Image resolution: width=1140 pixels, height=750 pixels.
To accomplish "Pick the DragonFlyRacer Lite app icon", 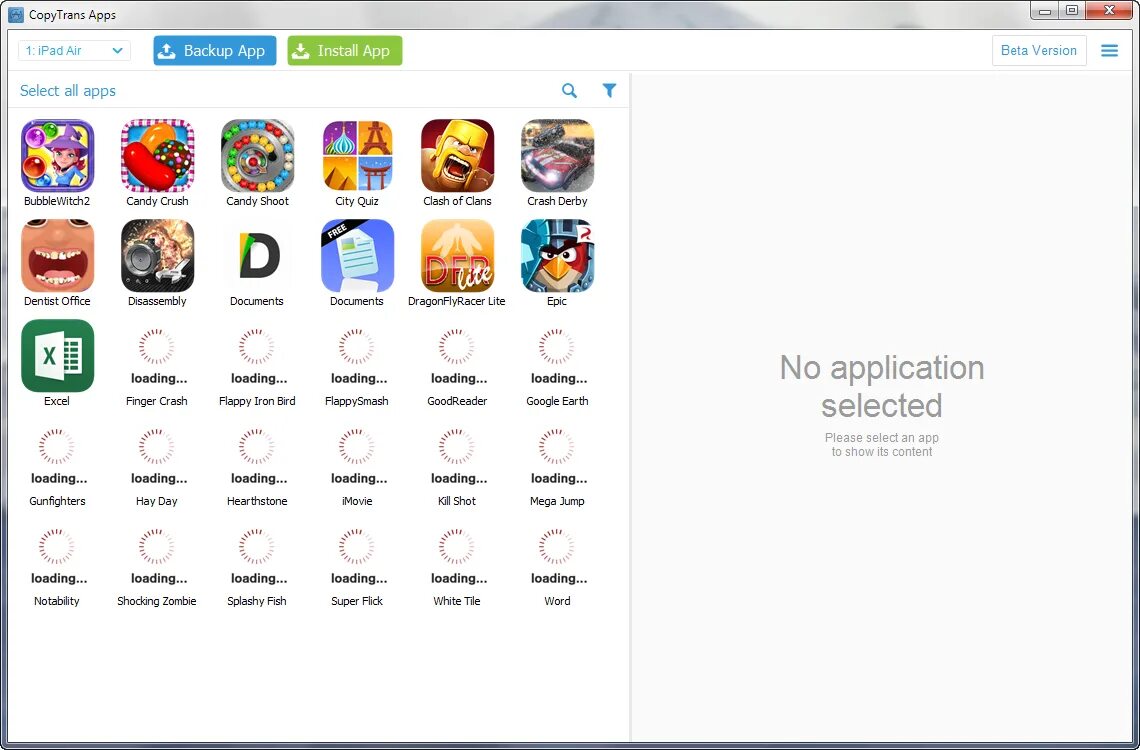I will click(x=457, y=256).
